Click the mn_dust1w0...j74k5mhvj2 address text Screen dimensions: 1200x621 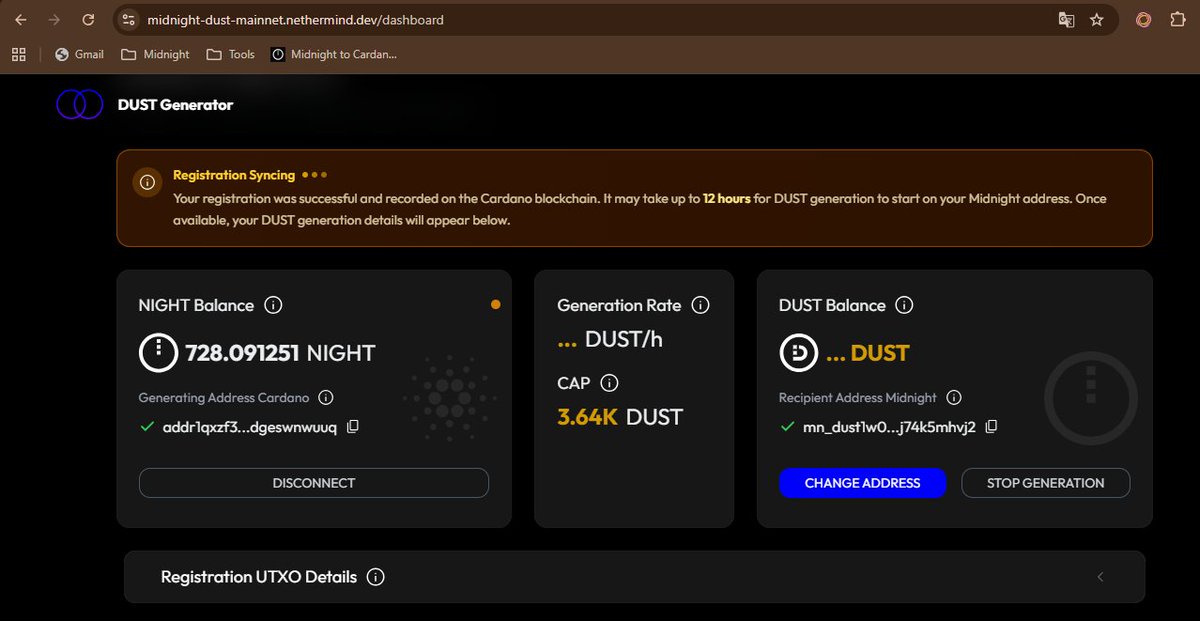889,427
